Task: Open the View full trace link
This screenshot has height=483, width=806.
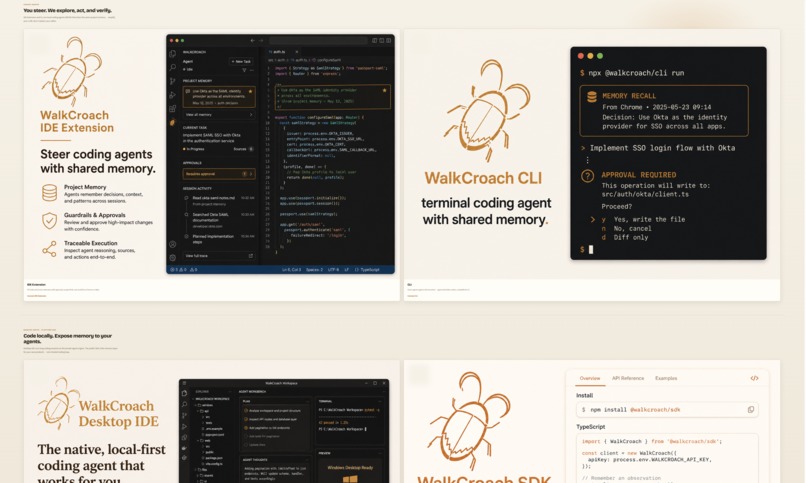Action: click(x=219, y=255)
